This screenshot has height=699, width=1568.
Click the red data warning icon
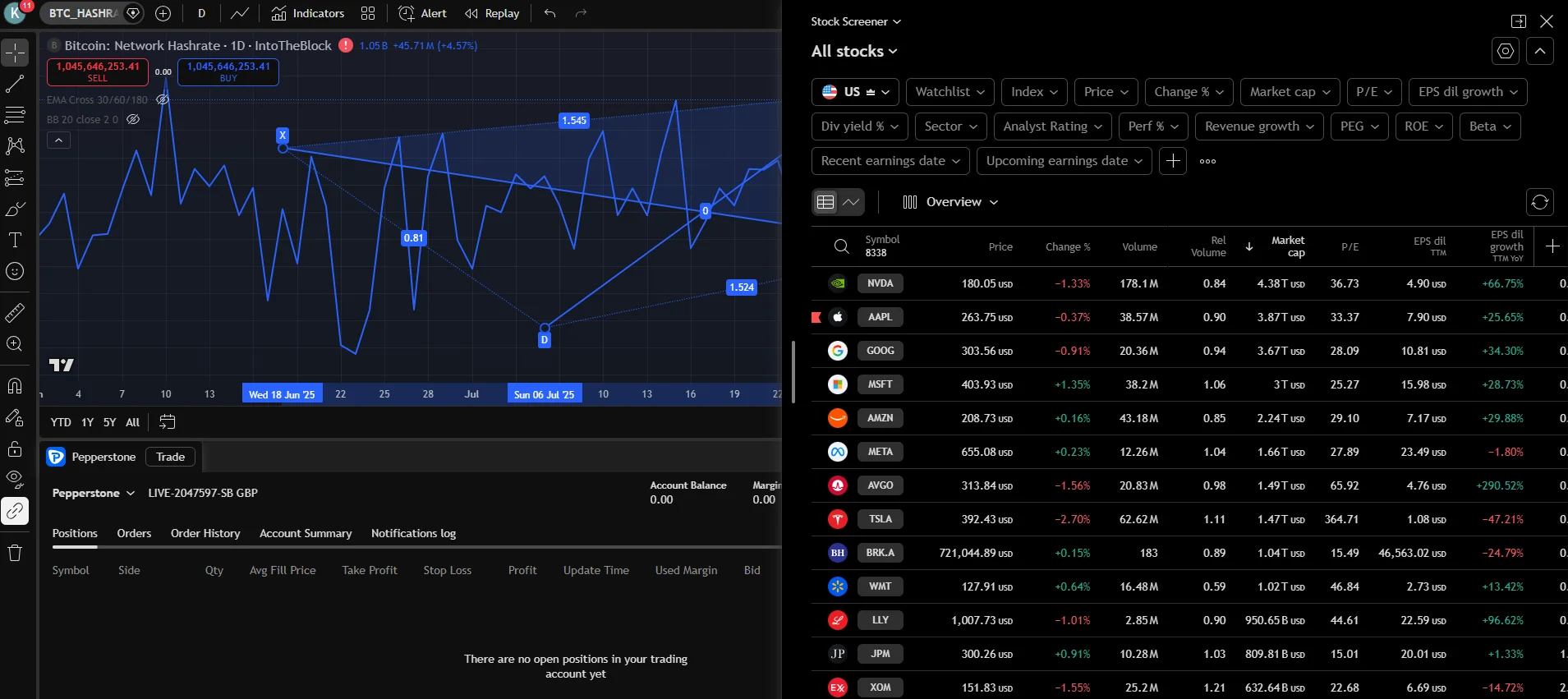[346, 45]
